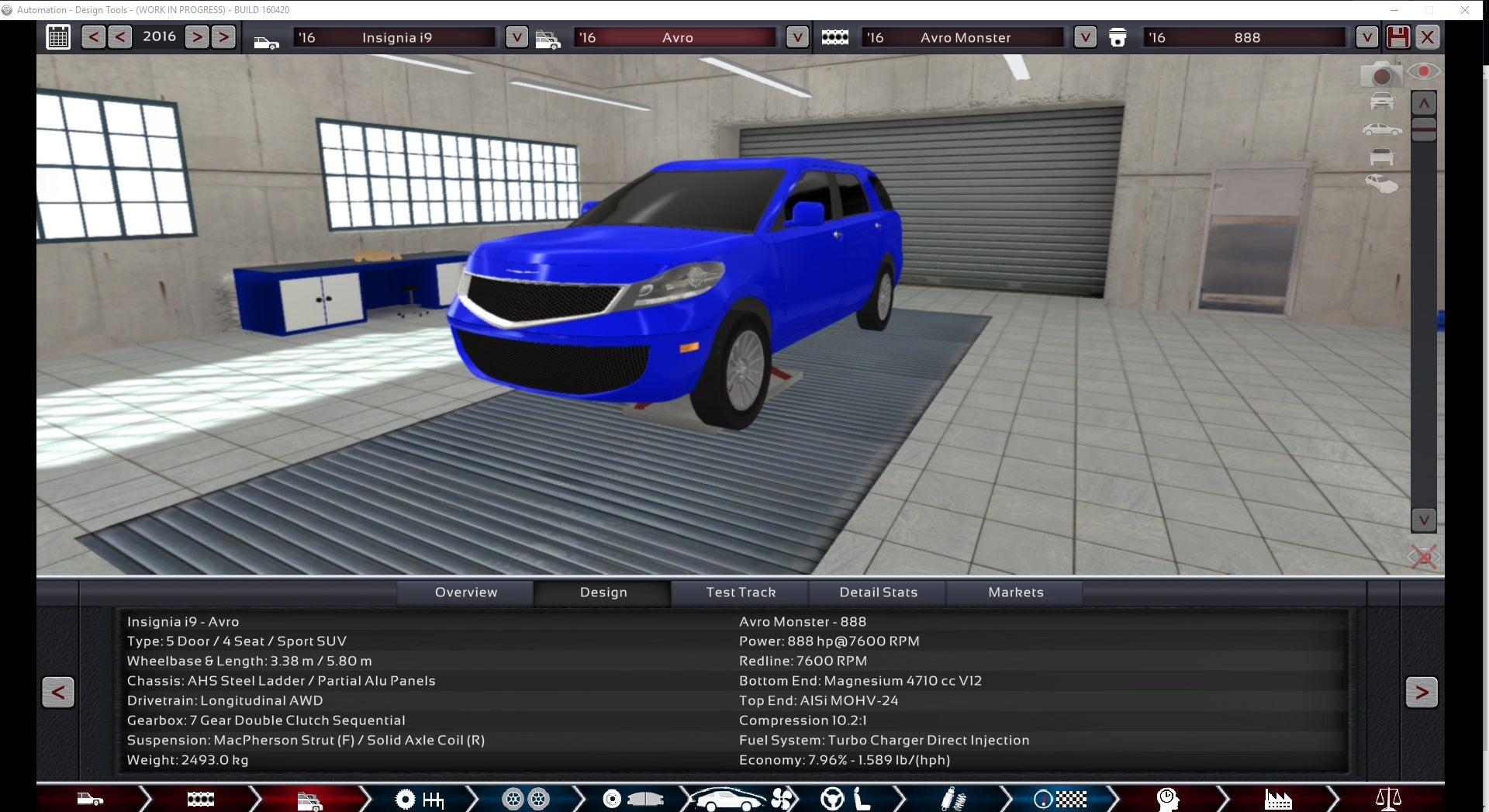The height and width of the screenshot is (812, 1489).
Task: Open the car model step in bottom bar
Action: 90,799
